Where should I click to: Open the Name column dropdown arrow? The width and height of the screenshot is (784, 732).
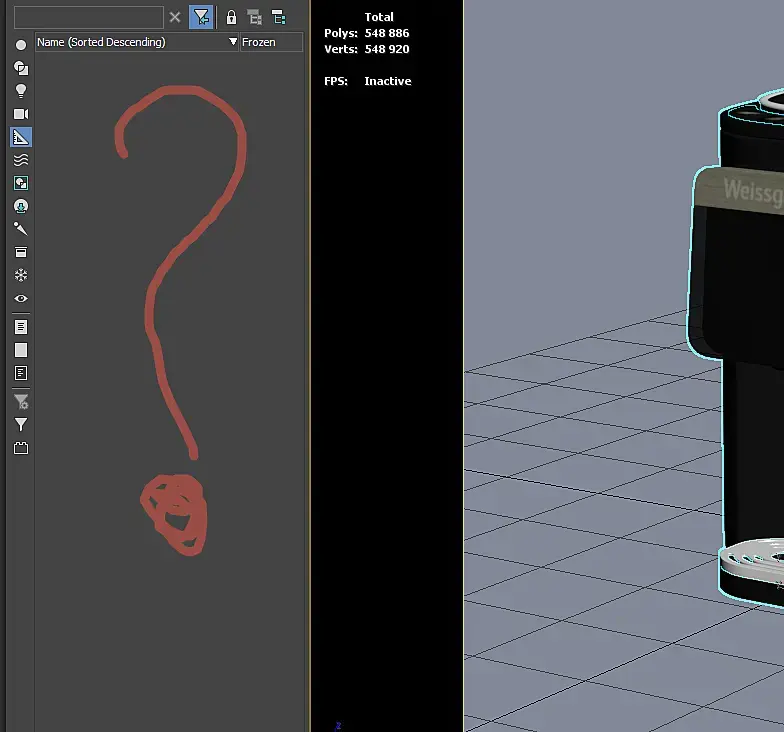pyautogui.click(x=232, y=42)
